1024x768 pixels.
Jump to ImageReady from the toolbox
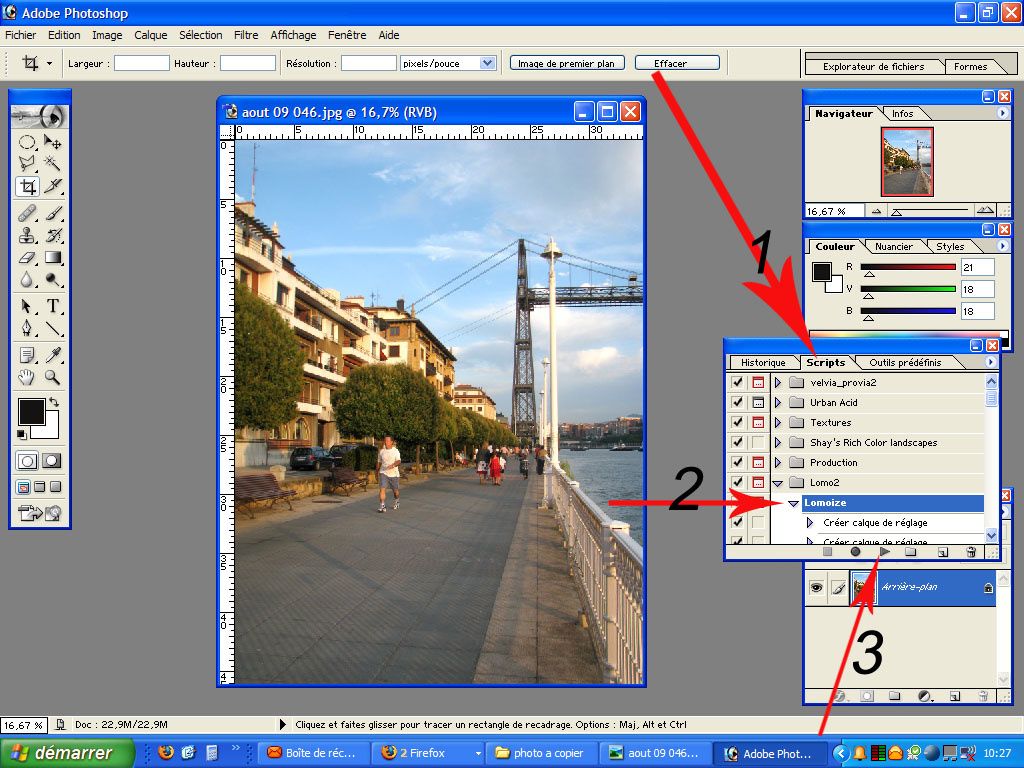40,513
